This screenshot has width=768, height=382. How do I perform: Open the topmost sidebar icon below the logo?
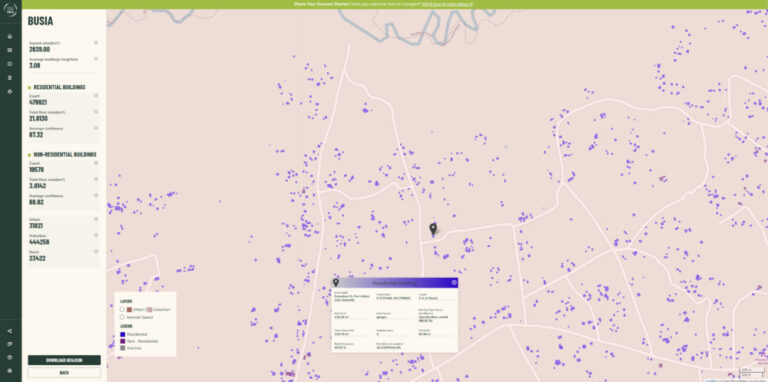pos(10,37)
